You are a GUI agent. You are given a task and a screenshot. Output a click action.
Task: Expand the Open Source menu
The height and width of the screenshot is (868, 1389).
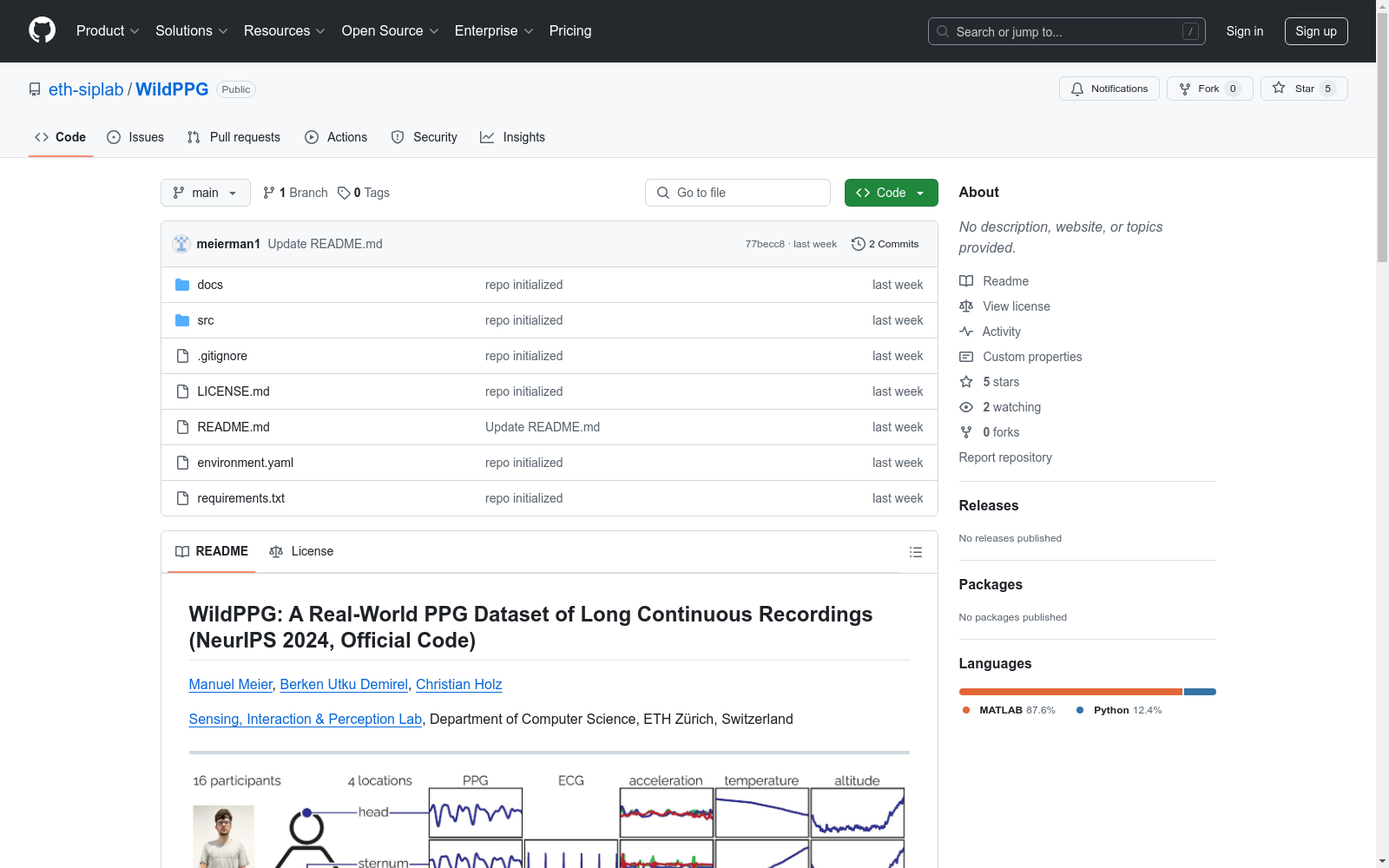391,30
